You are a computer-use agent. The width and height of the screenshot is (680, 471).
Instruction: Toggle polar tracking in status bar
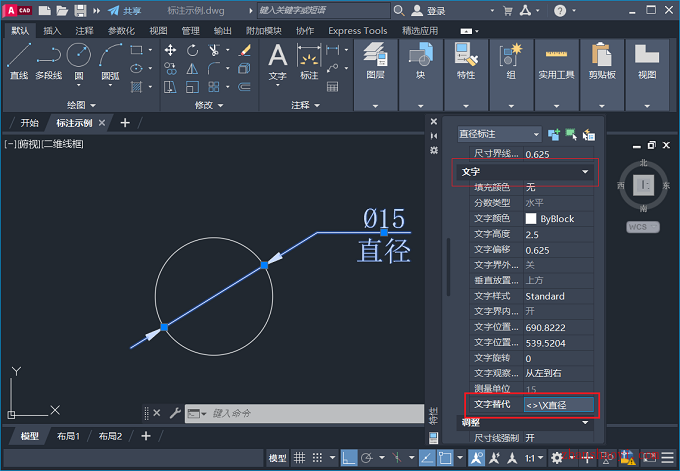(x=367, y=458)
